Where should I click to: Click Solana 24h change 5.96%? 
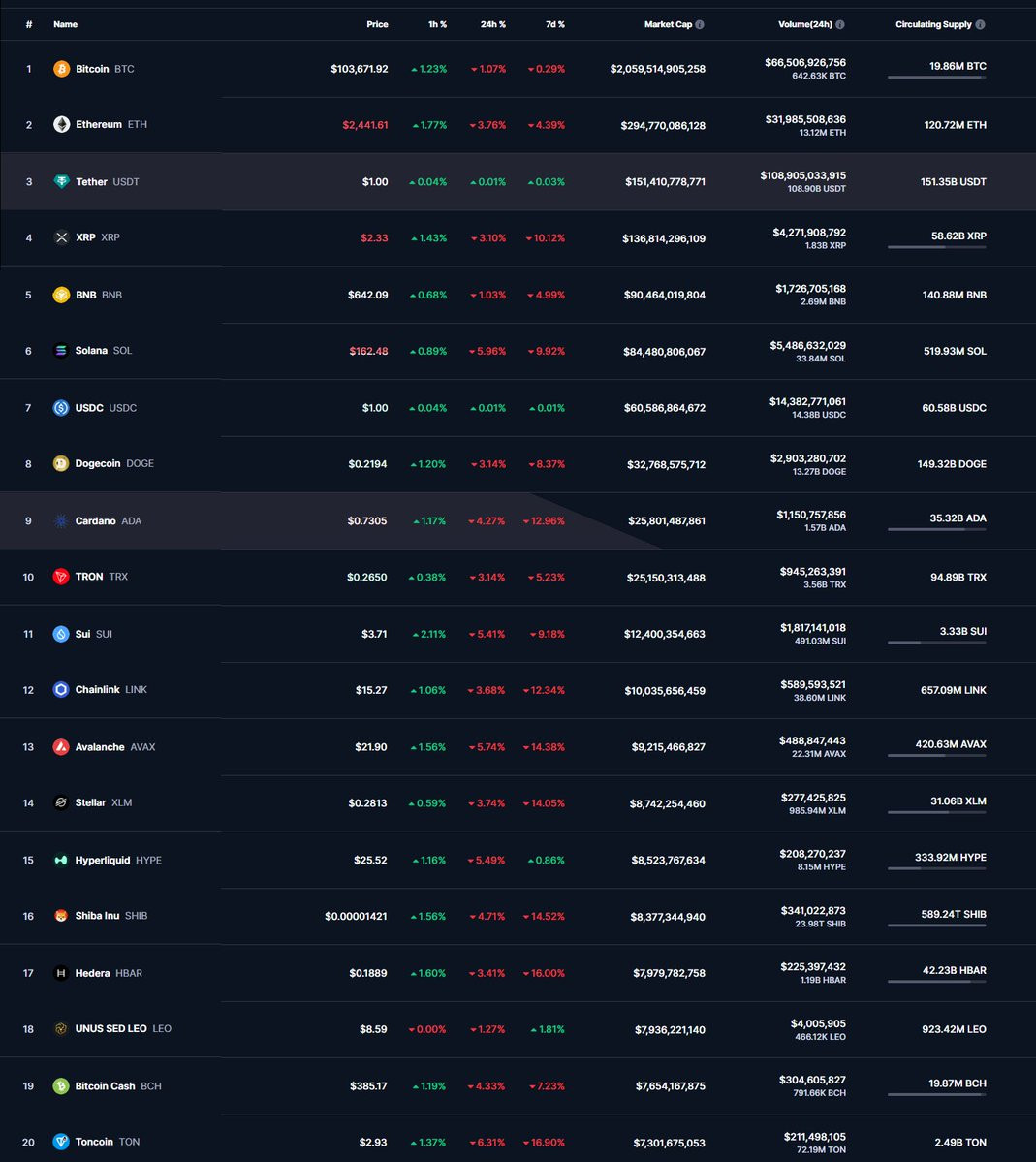pyautogui.click(x=487, y=351)
